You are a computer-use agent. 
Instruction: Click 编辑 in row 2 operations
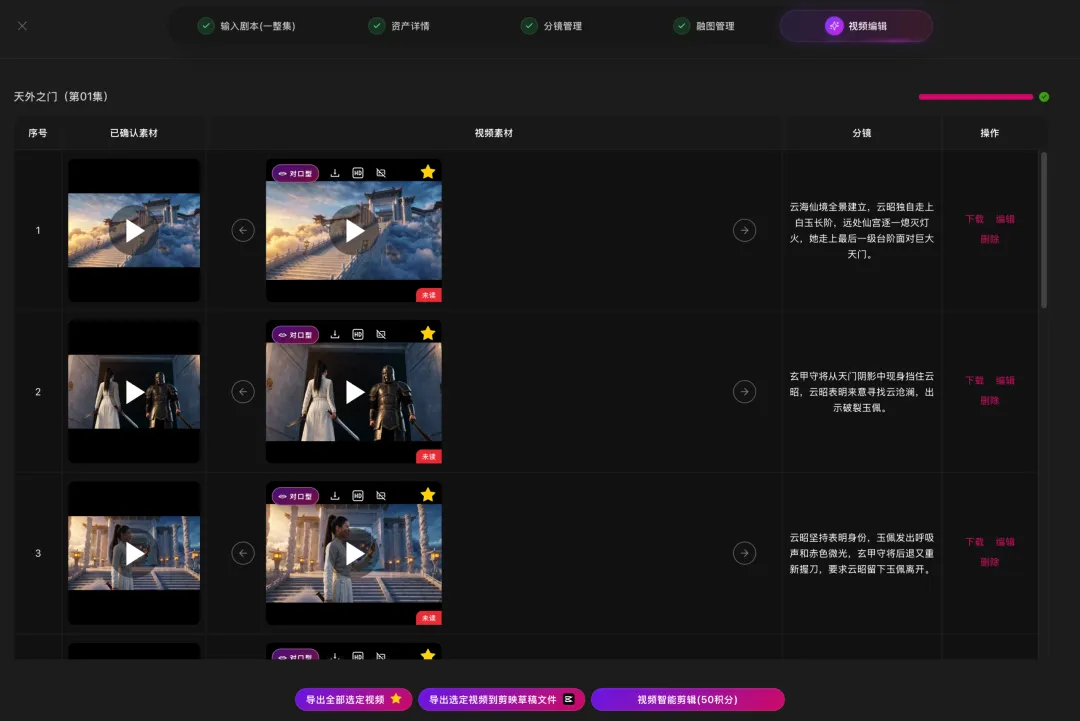click(x=1005, y=380)
